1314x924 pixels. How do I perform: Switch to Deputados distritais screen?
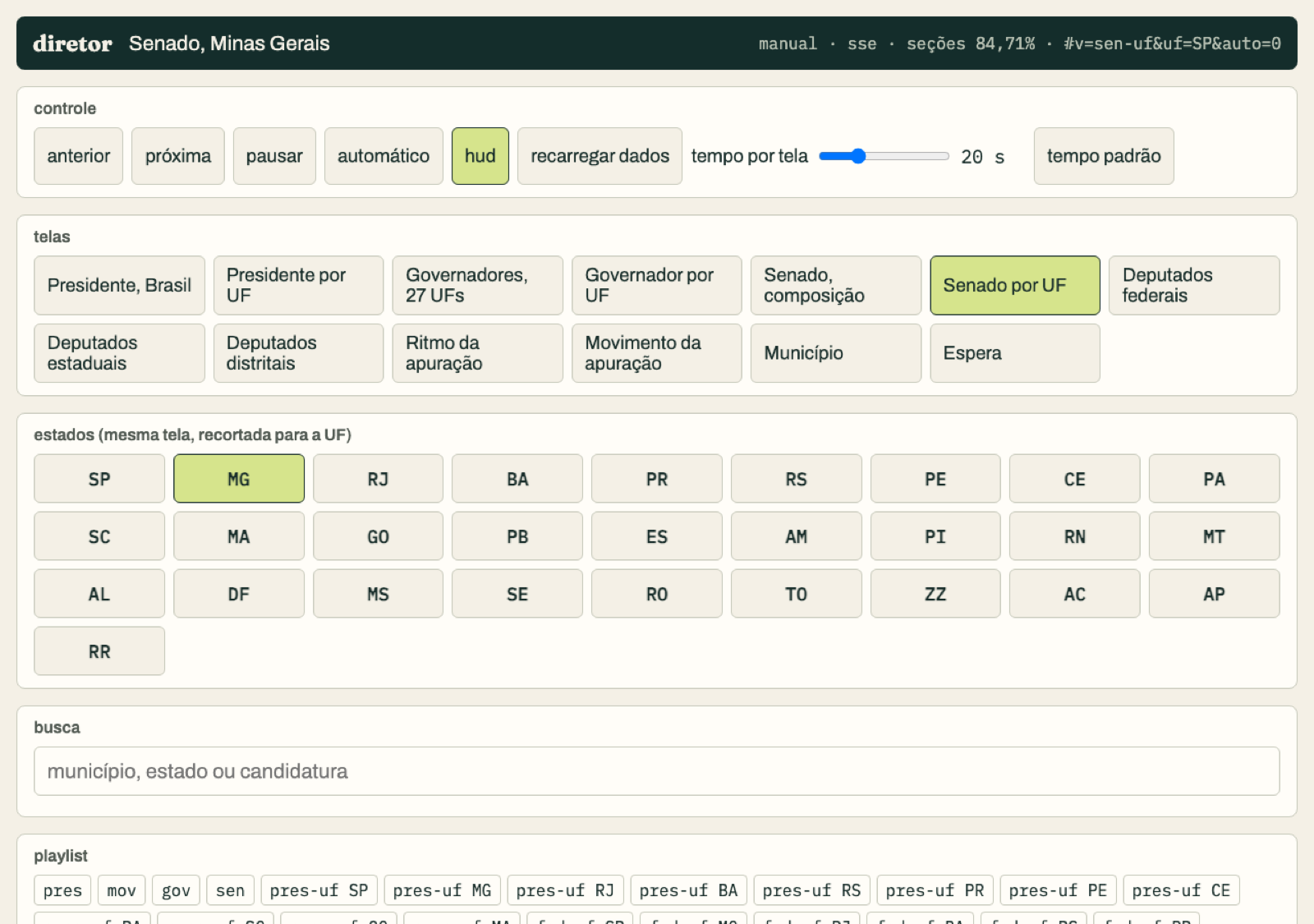point(299,353)
